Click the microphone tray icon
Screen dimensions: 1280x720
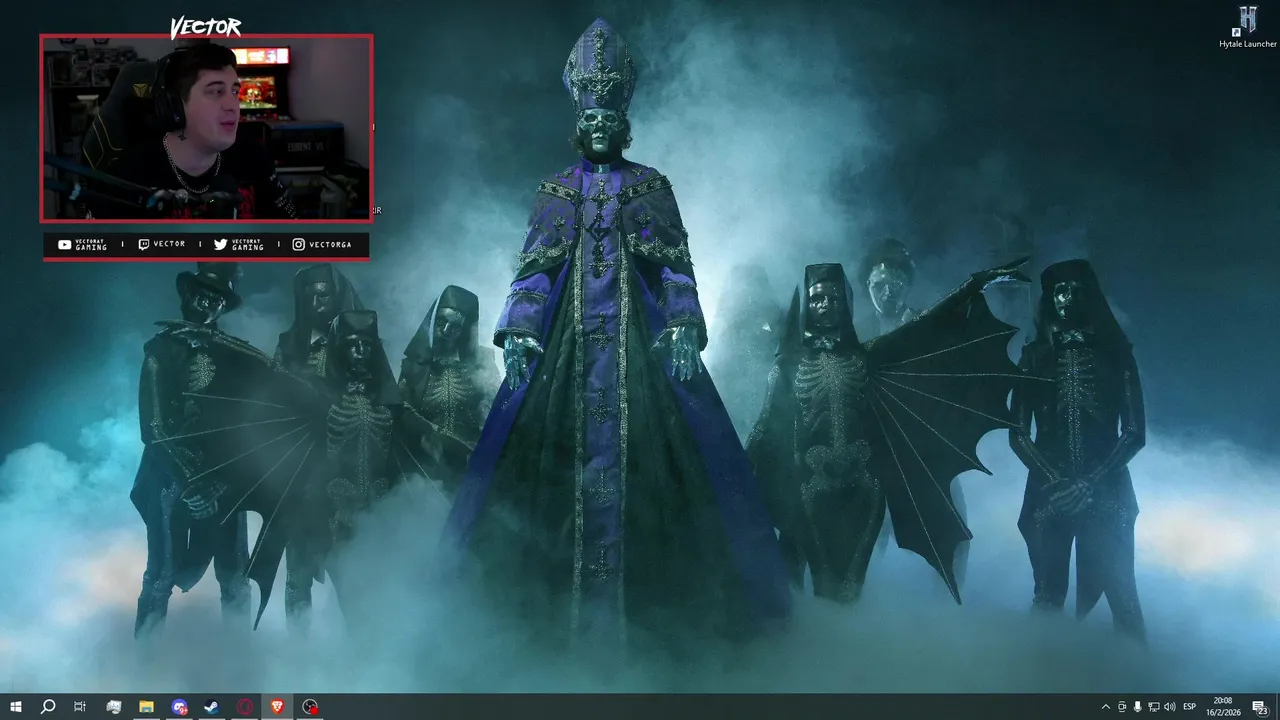pos(1138,707)
